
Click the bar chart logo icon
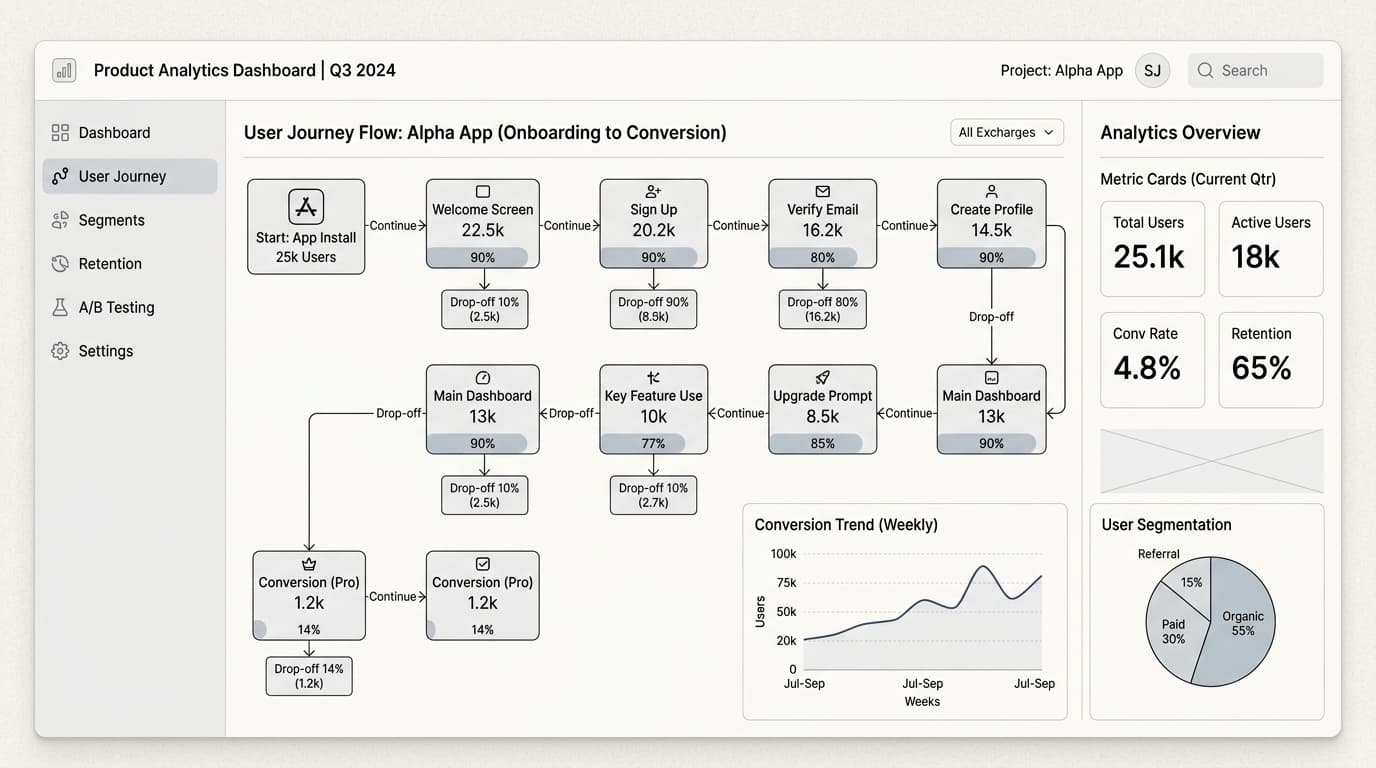64,70
